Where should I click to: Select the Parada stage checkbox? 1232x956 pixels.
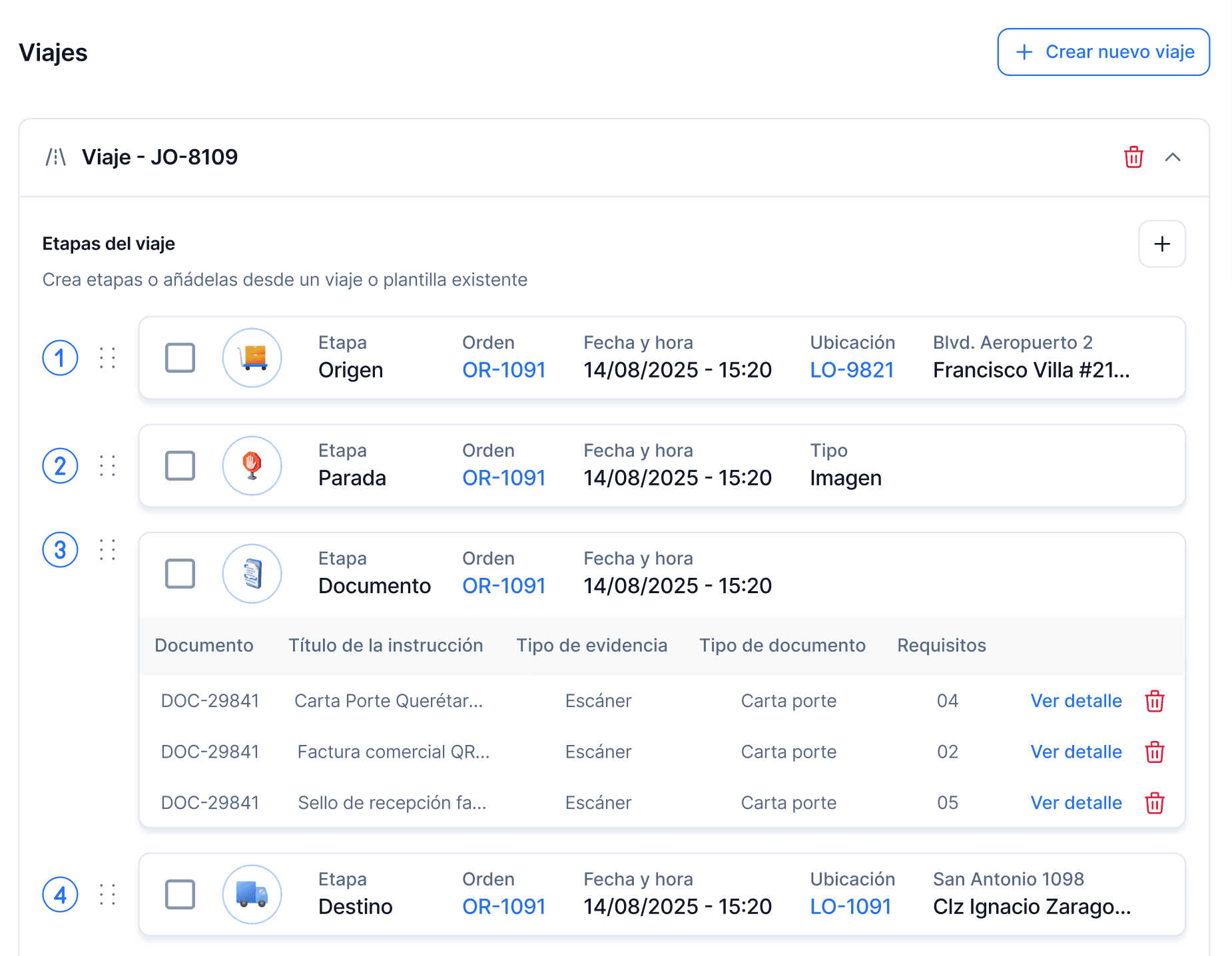pyautogui.click(x=180, y=465)
